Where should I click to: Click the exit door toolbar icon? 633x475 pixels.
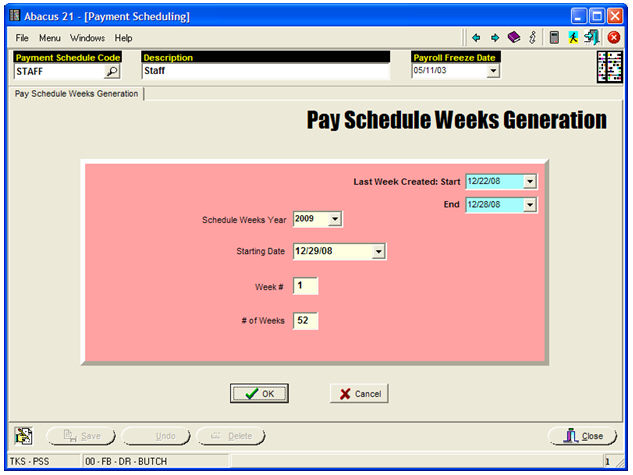(592, 37)
